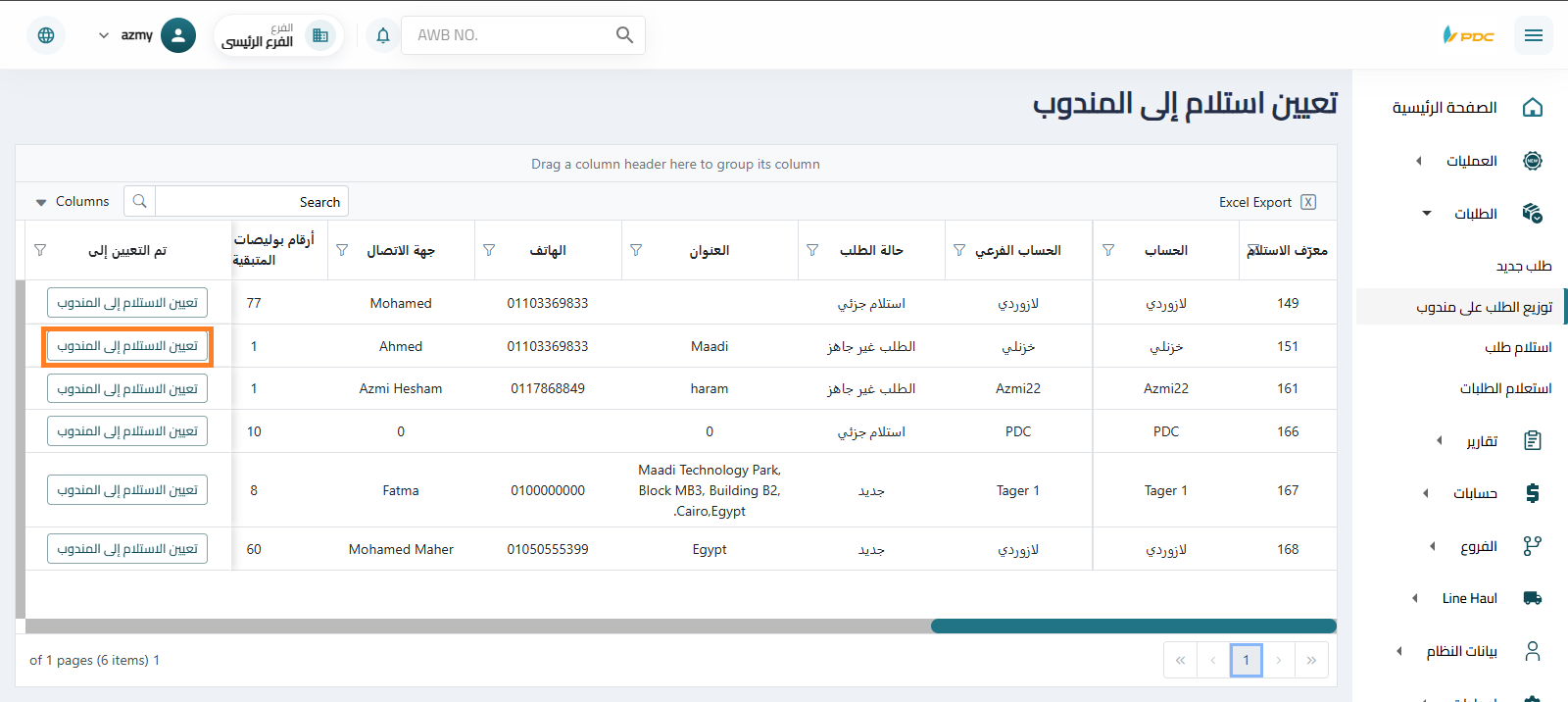Open the azmy user avatar icon

177,35
